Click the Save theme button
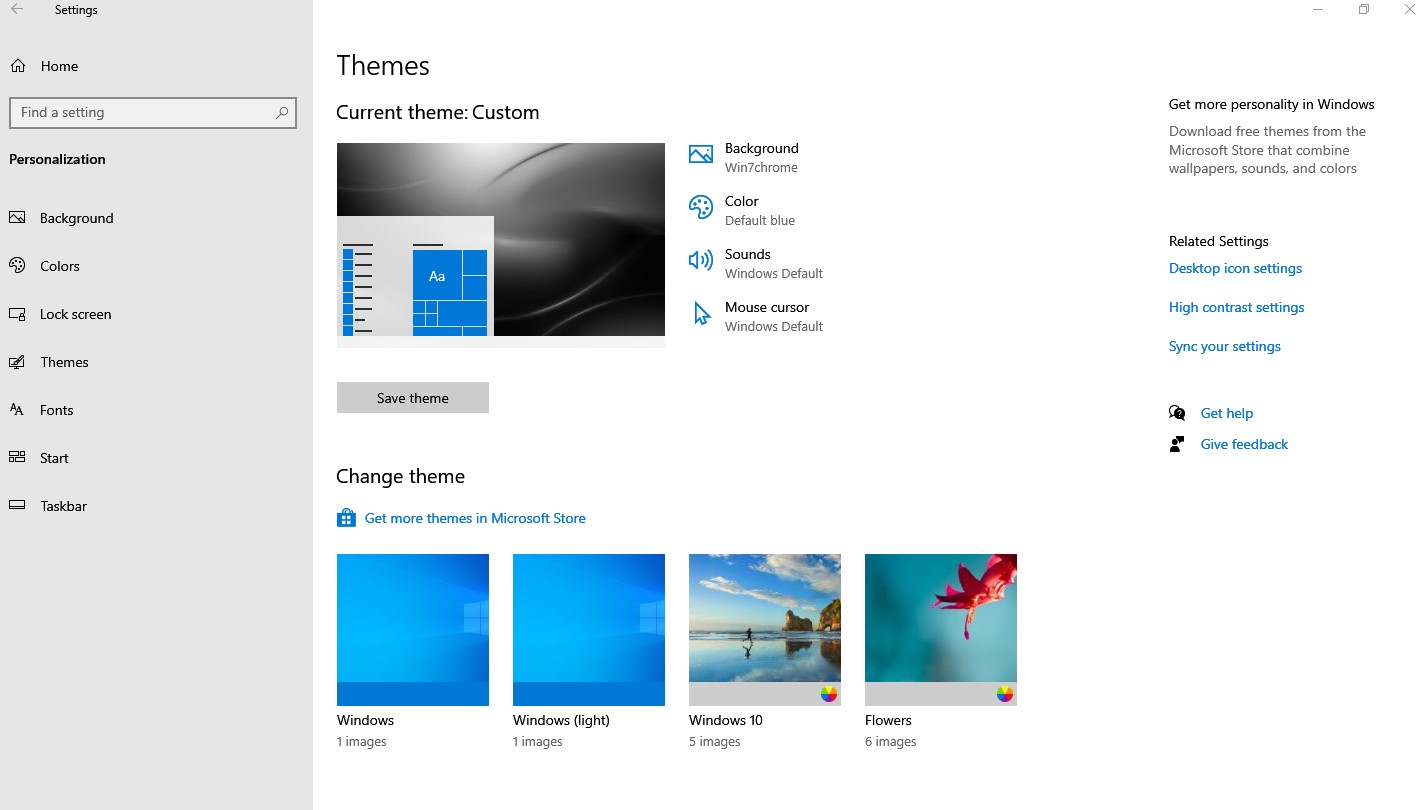 pyautogui.click(x=413, y=398)
